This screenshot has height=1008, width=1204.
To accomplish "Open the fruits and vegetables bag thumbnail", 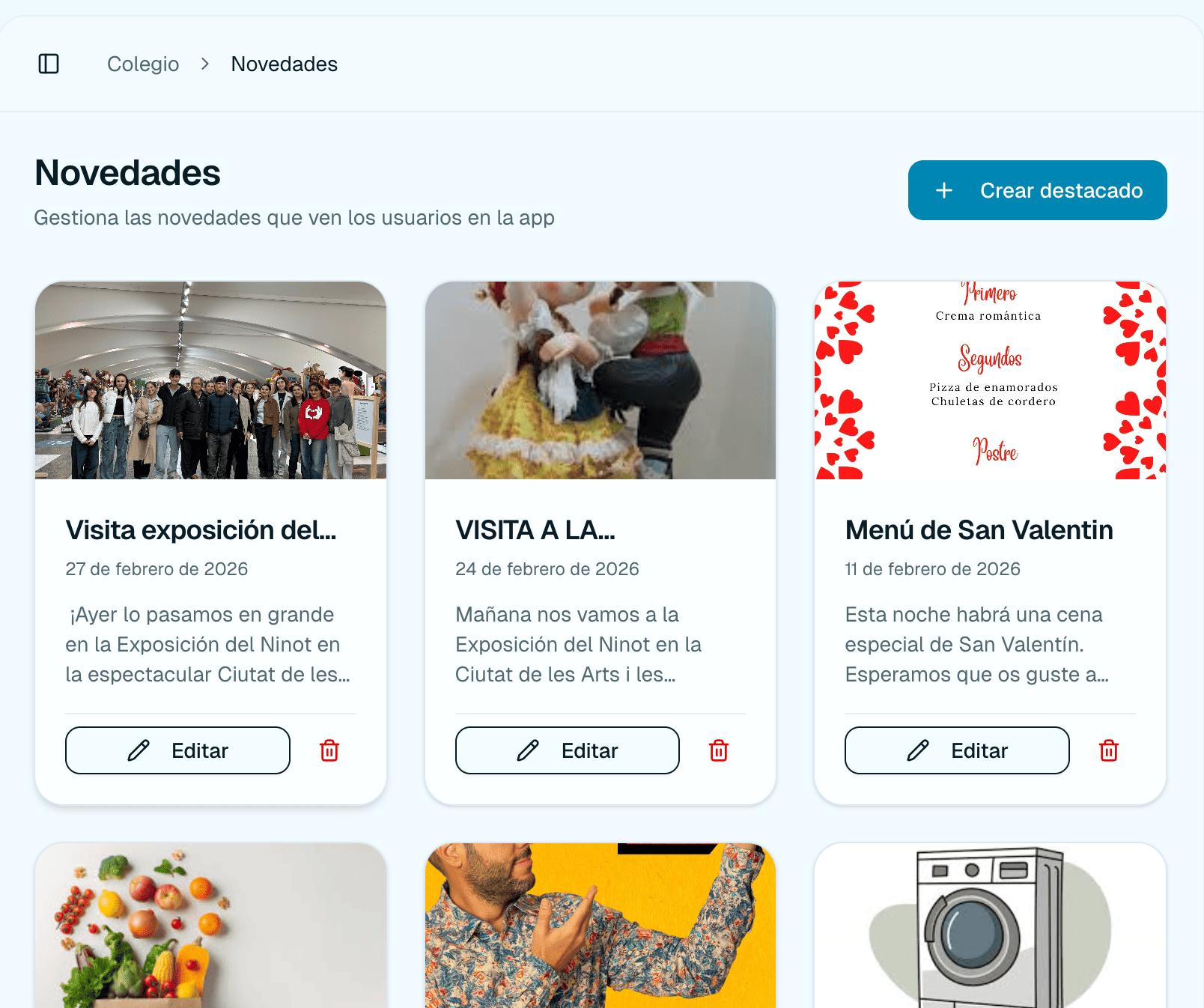I will (210, 926).
